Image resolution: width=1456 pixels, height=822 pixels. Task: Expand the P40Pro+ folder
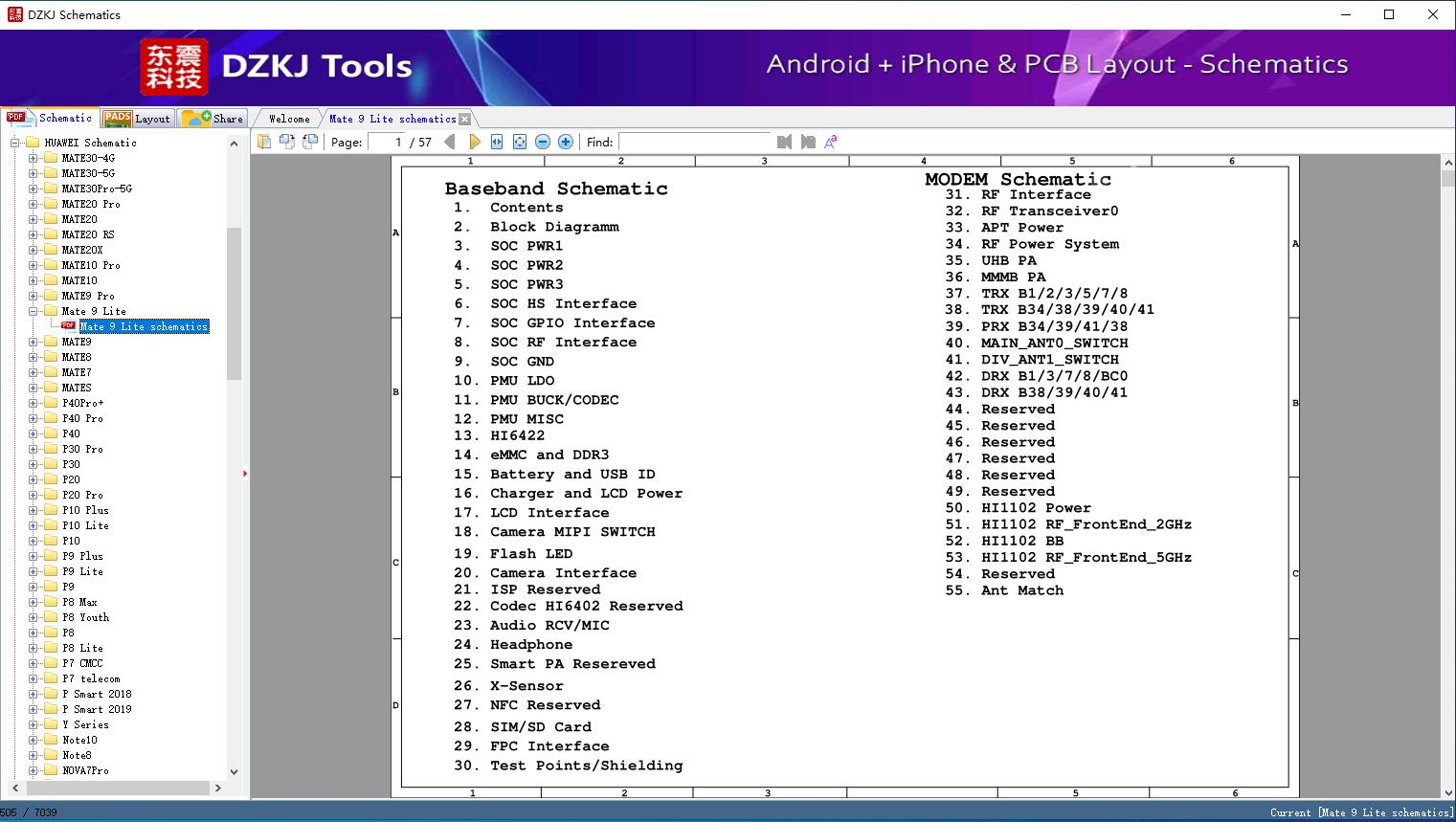33,403
